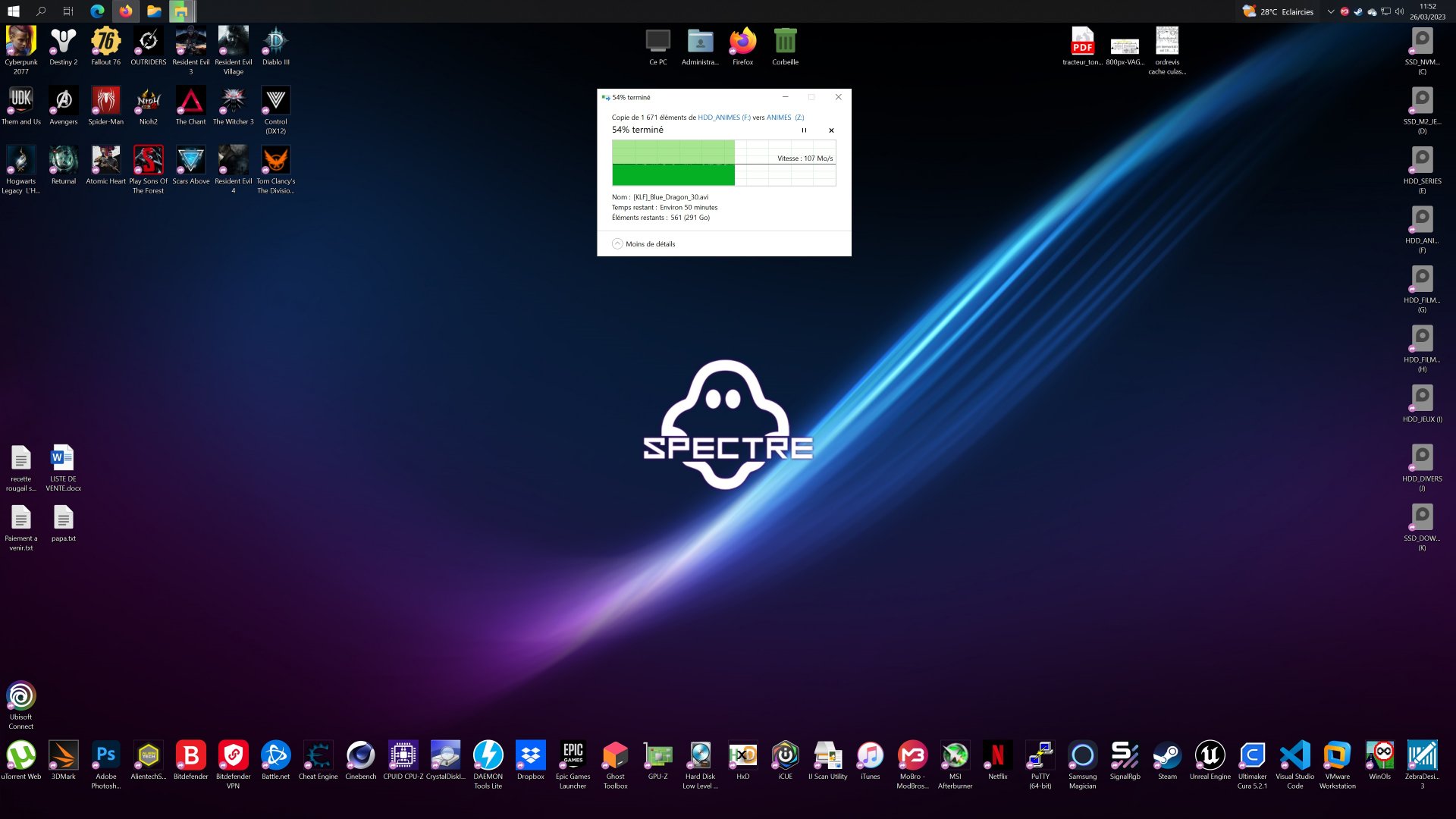Select the Bitdefender VPN icon

click(x=234, y=764)
